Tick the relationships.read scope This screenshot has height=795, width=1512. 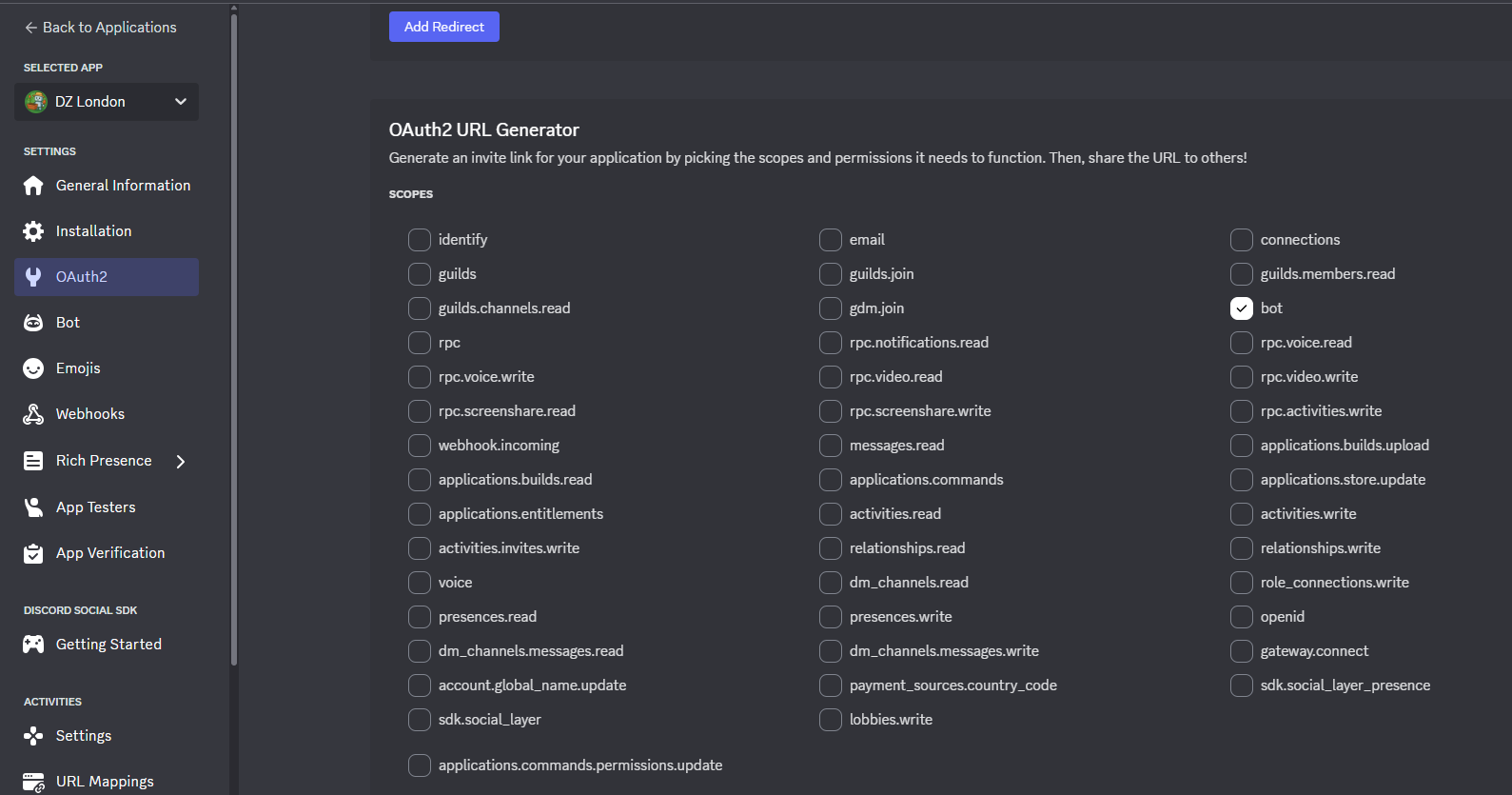(831, 548)
